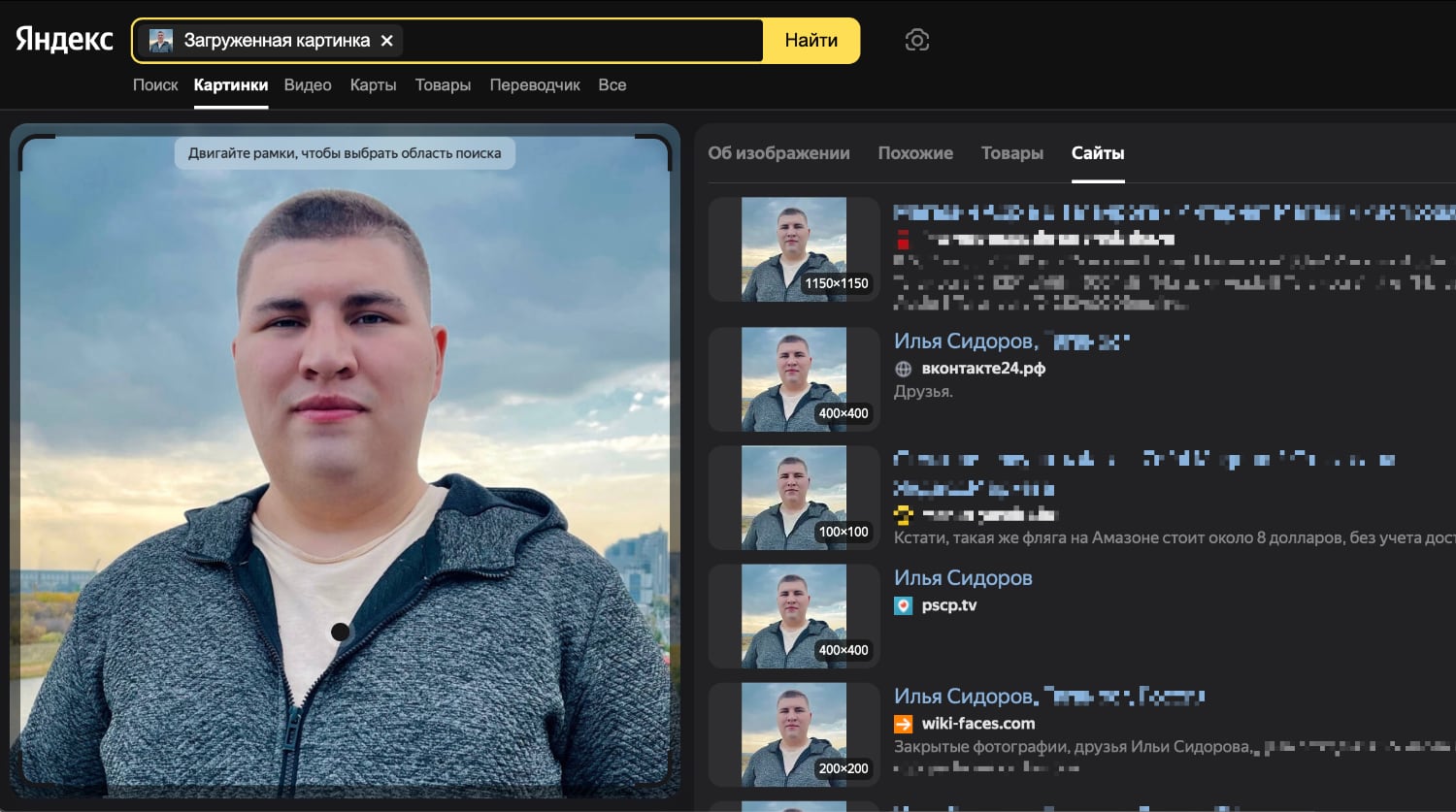Open Товары in the top navigation bar
Viewport: 1456px width, 812px height.
point(443,85)
